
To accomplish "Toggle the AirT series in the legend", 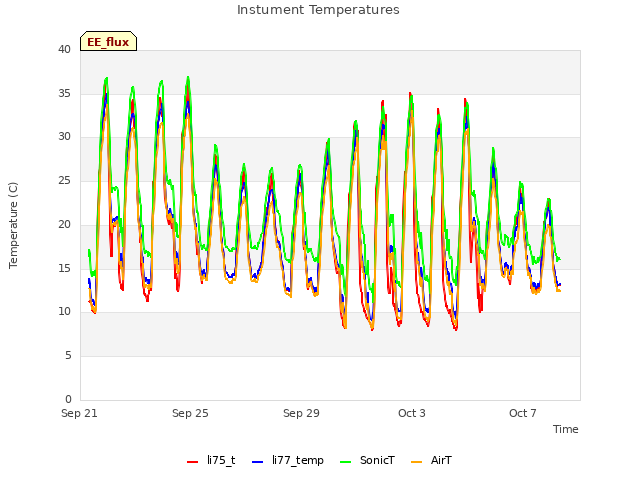I will tap(431, 460).
